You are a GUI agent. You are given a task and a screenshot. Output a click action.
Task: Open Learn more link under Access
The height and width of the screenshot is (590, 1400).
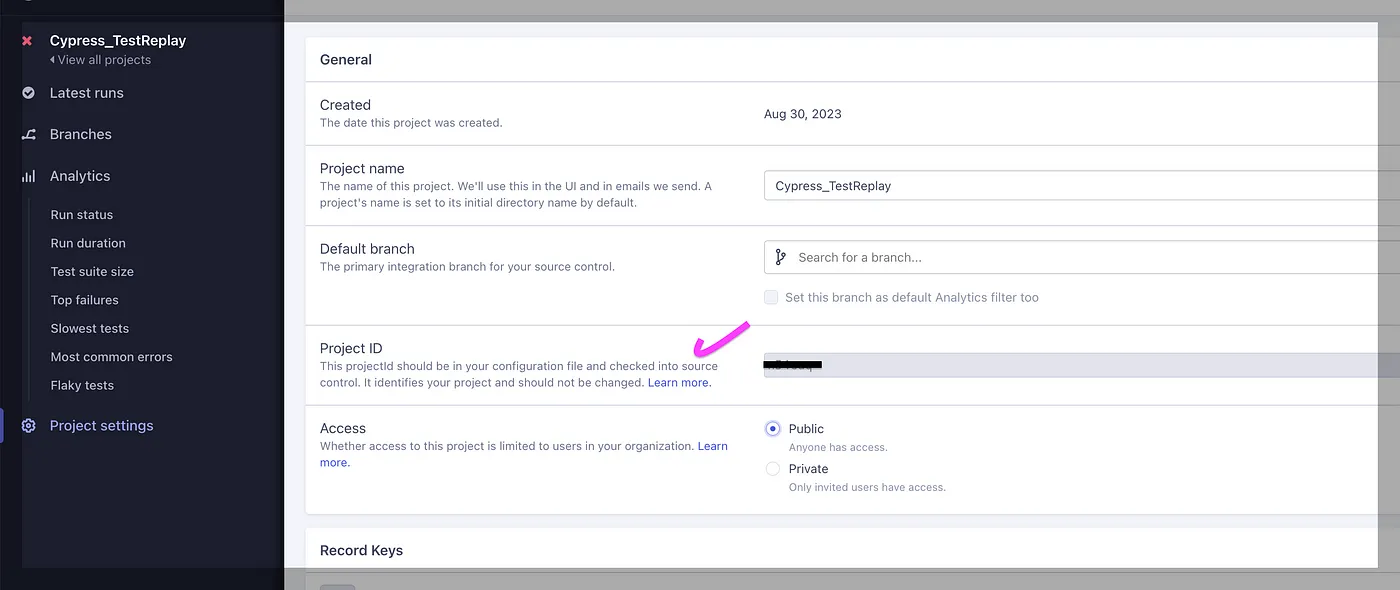click(x=713, y=446)
